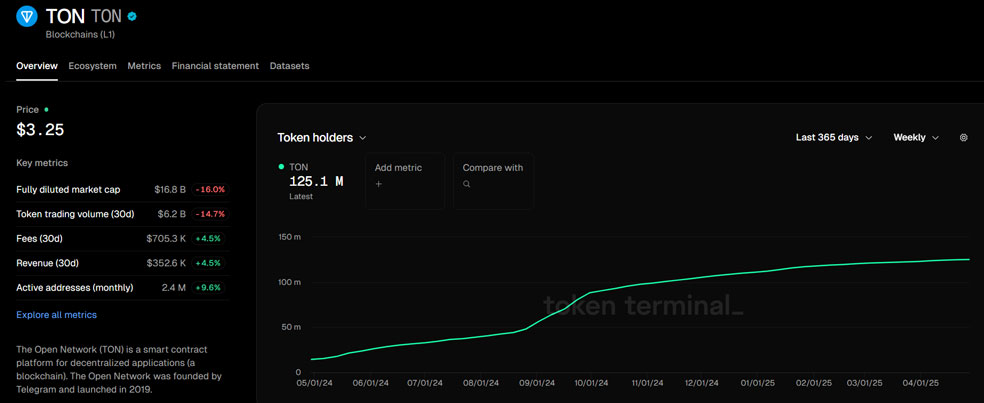Viewport: 984px width, 403px height.
Task: Click the plus icon under Add metric
Action: (x=378, y=184)
